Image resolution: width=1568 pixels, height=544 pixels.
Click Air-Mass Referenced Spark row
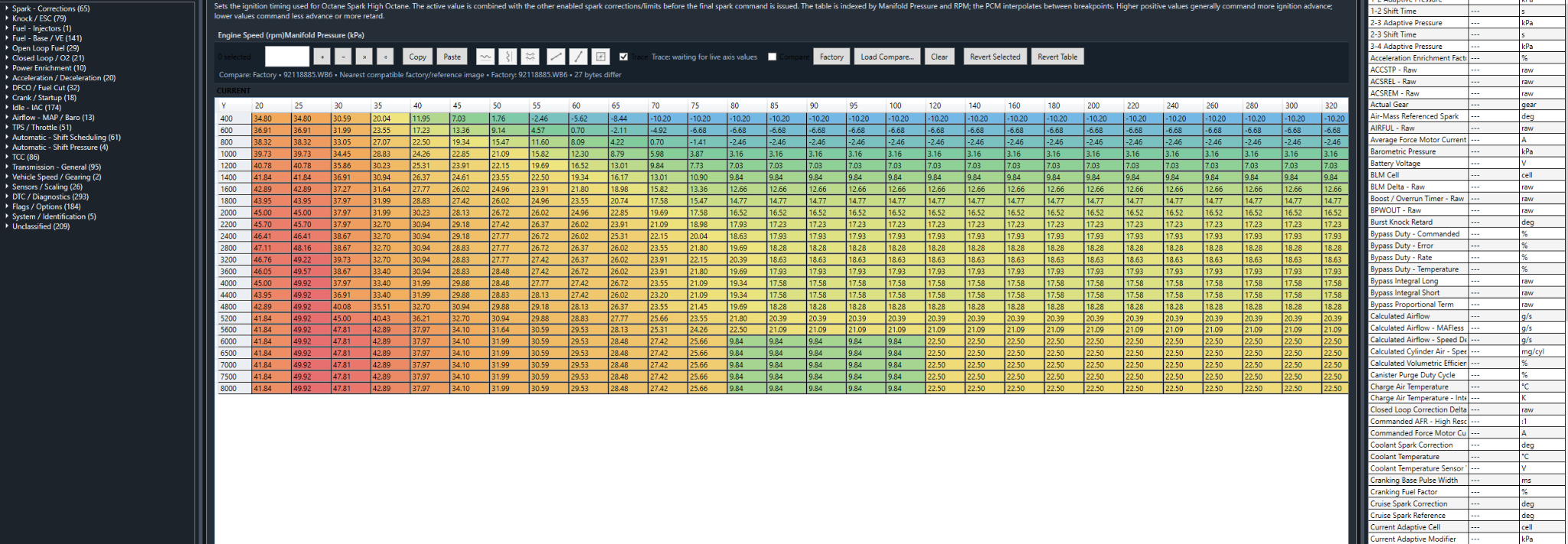(1465, 116)
